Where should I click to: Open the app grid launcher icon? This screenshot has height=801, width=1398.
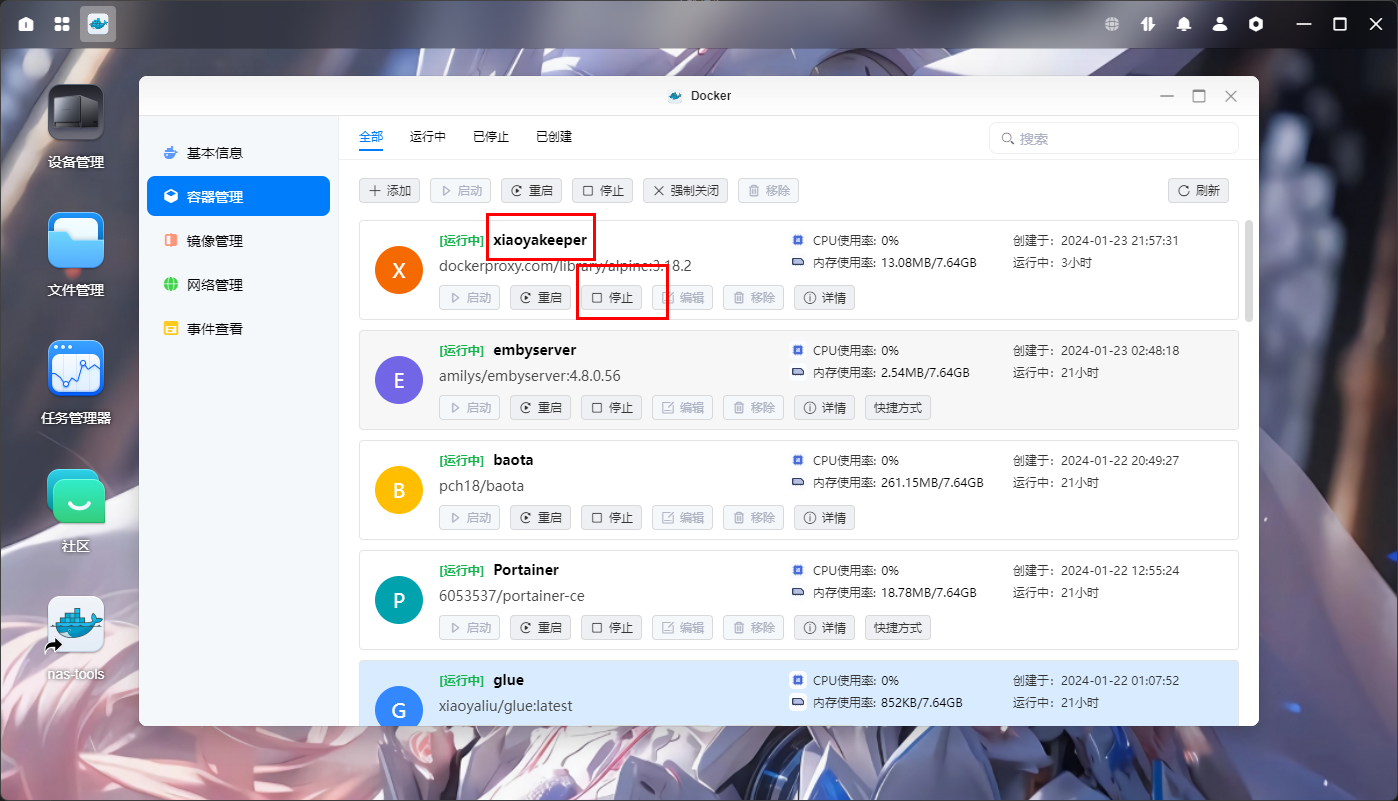click(62, 24)
